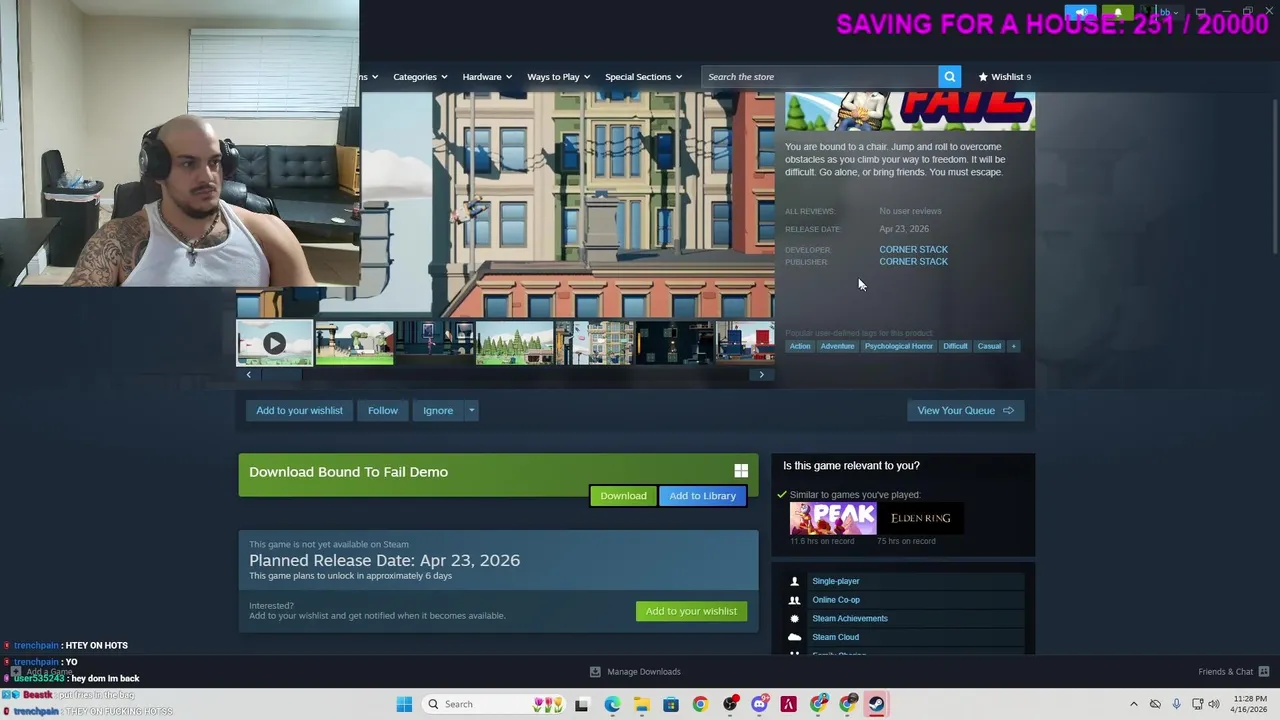Open Wishlist 9 in the store header
1280x720 pixels.
[1005, 77]
